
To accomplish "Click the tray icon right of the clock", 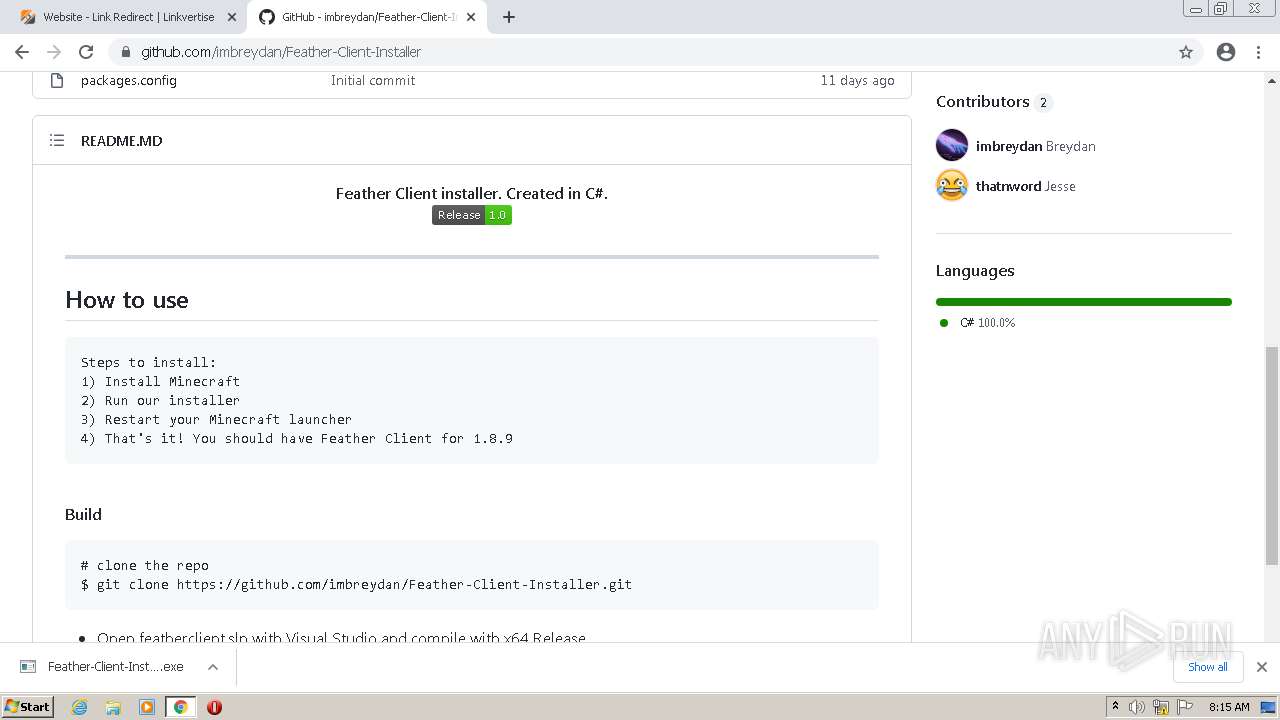I will 1268,707.
